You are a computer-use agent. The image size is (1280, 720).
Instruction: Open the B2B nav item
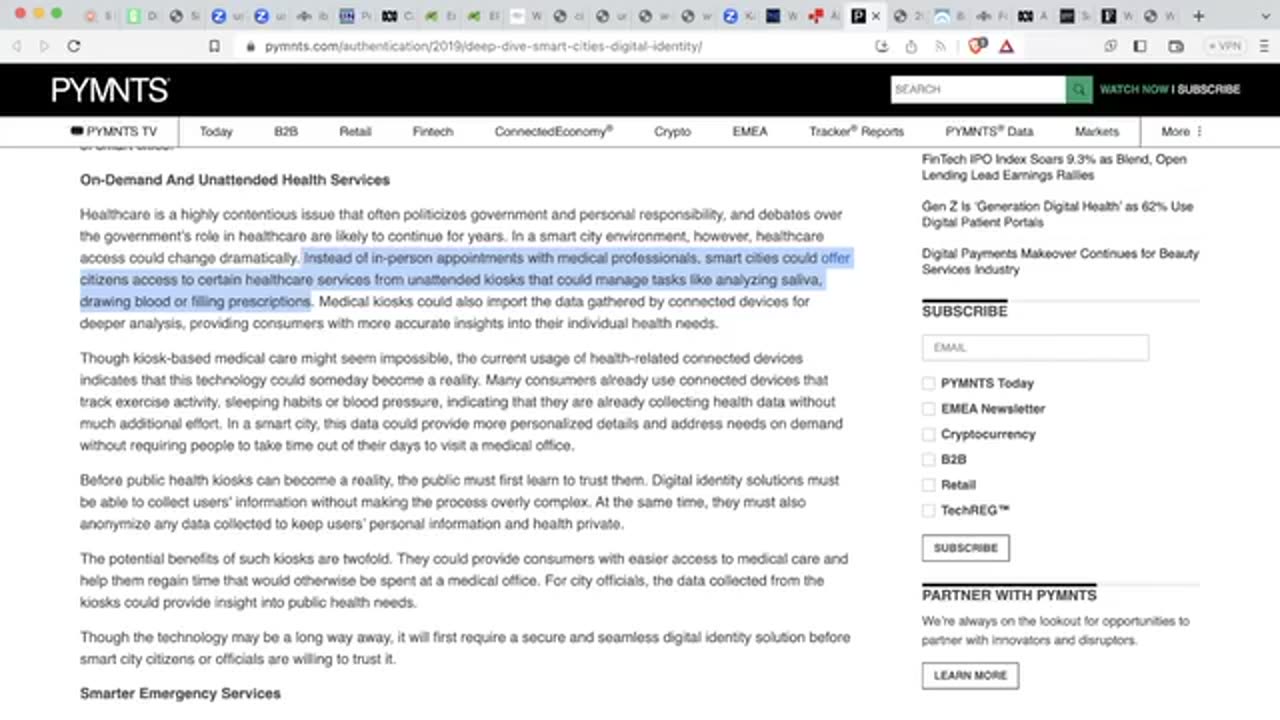pos(286,131)
